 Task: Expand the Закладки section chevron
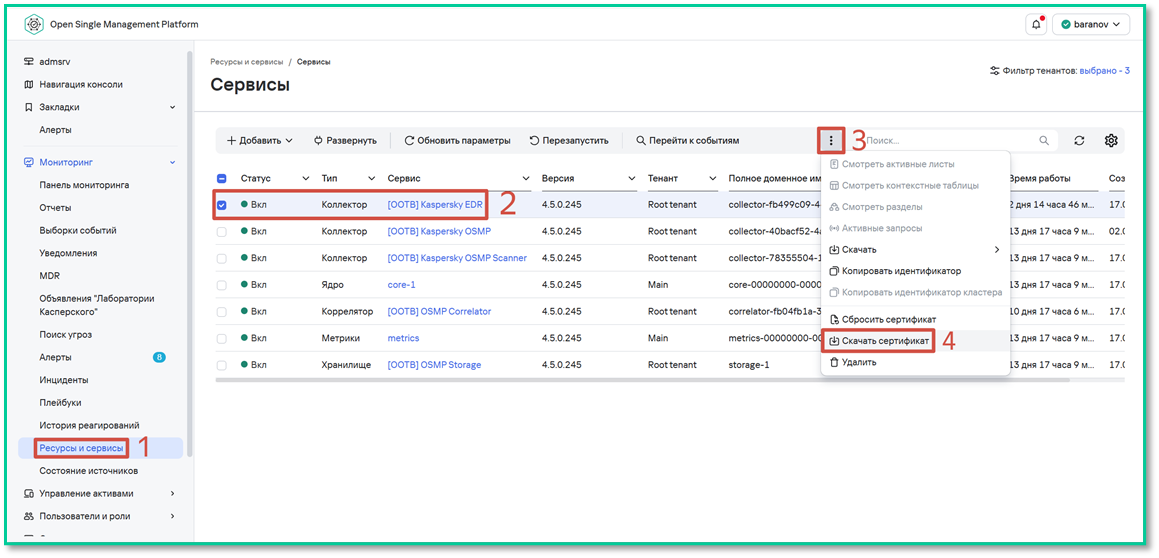(x=172, y=107)
